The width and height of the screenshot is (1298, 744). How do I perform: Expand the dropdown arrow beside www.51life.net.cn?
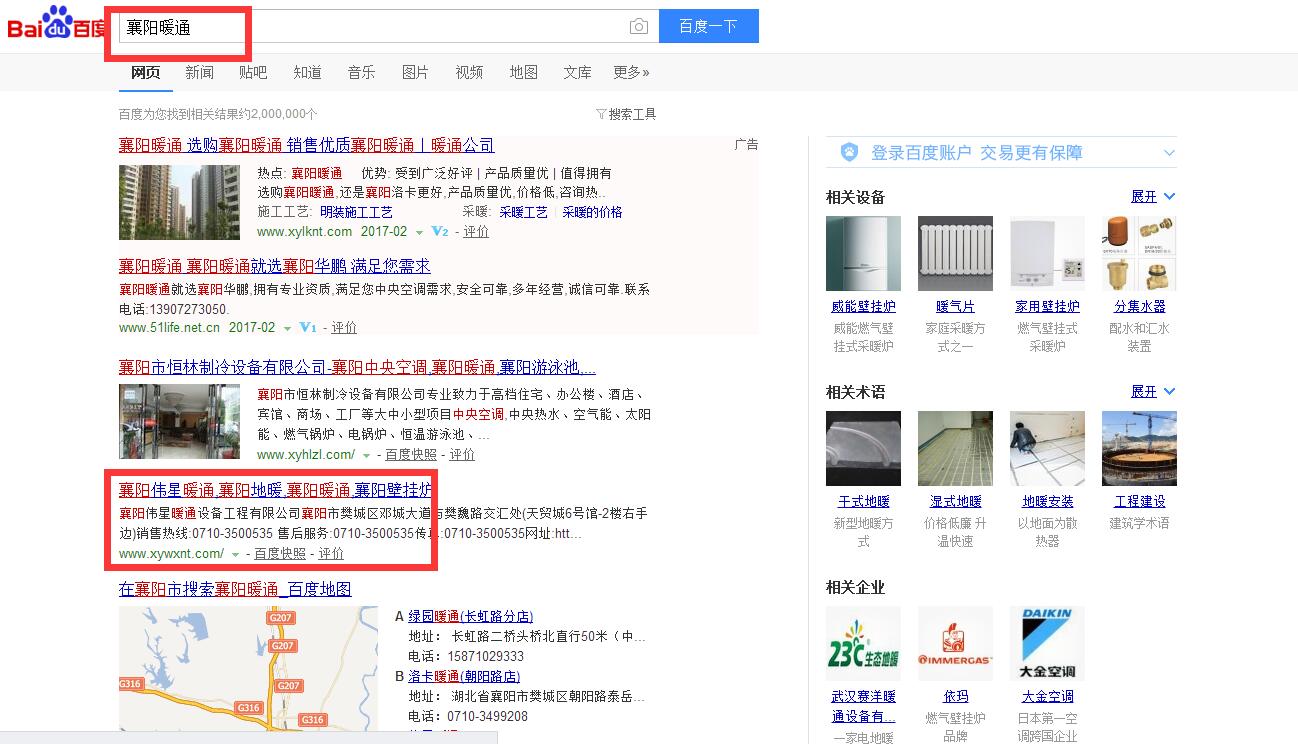tap(288, 328)
